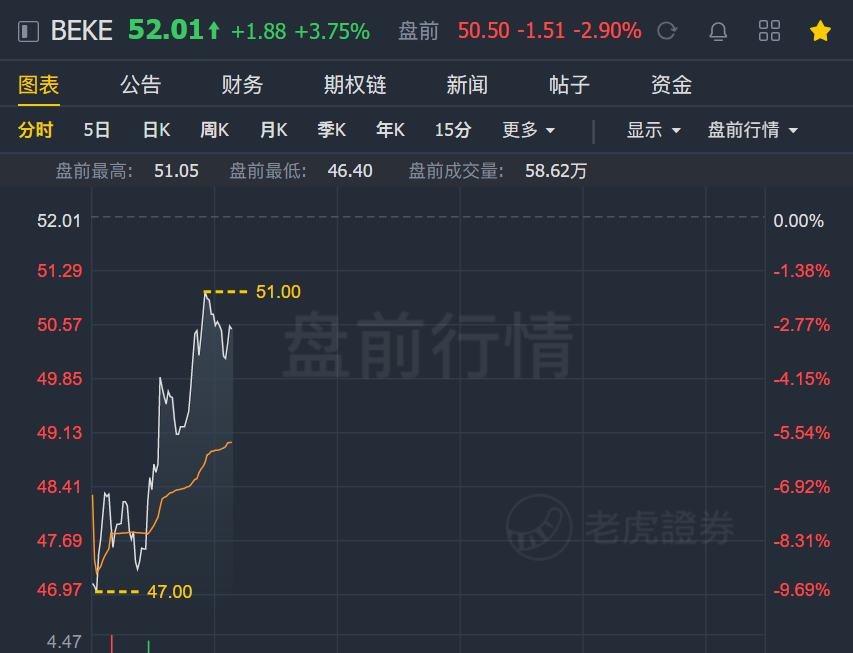Refresh quote with circular arrow icon
Screen dimensions: 853x653
pyautogui.click(x=667, y=31)
